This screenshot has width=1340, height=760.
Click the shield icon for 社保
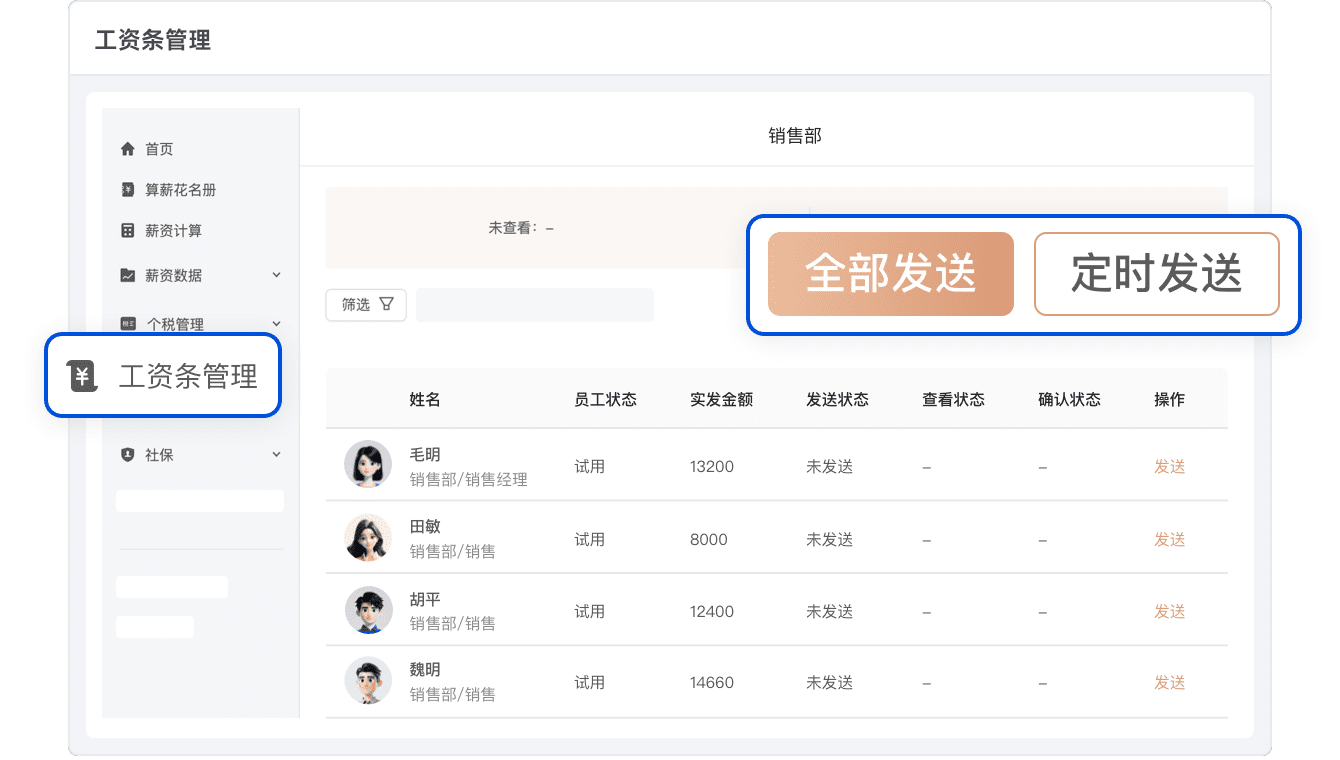pos(127,455)
